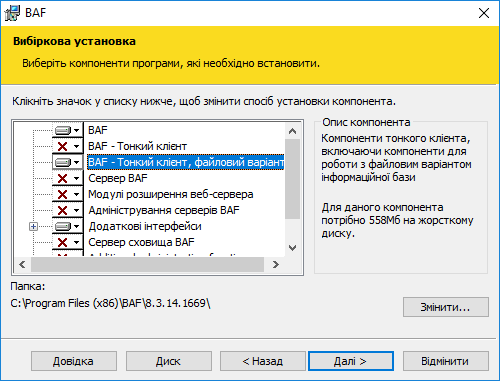This screenshot has height=381, width=500.
Task: Proceed with the Далі button
Action: point(351,361)
